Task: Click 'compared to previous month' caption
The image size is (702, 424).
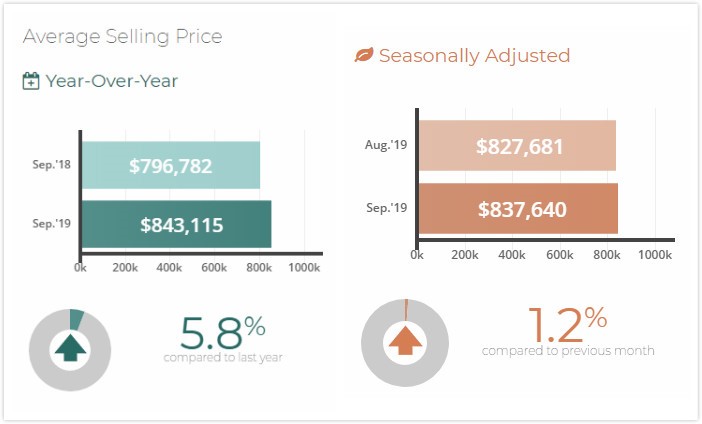Action: 568,350
